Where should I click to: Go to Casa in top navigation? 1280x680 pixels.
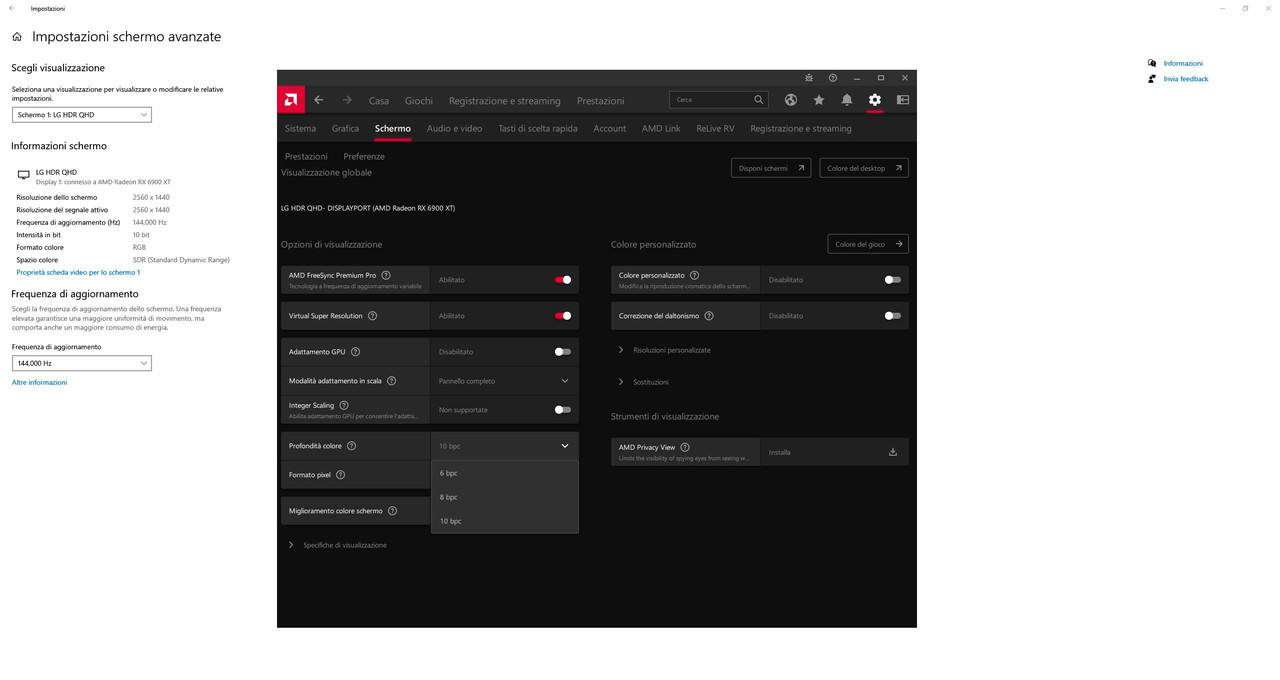point(379,100)
